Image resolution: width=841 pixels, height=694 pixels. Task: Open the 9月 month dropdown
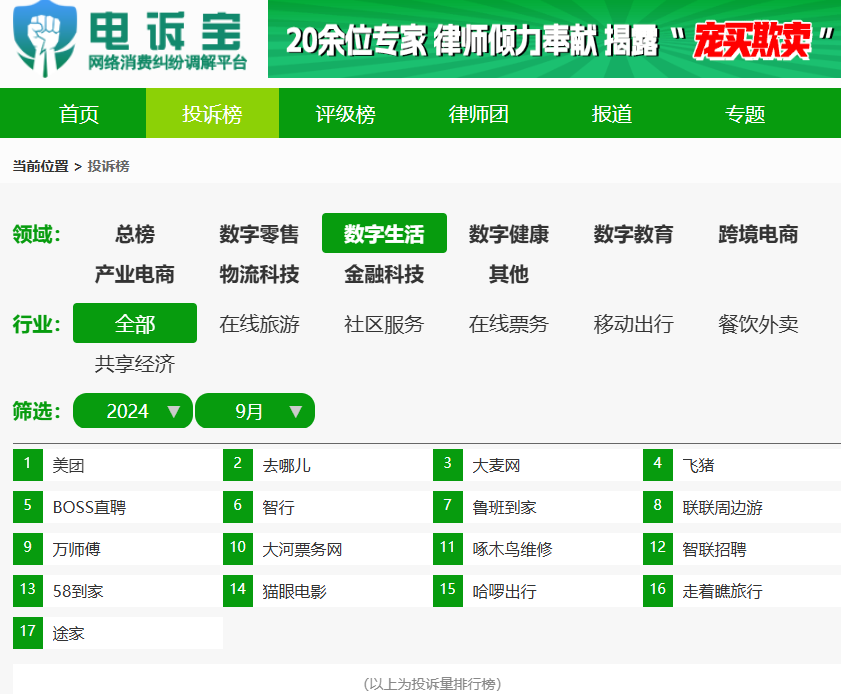(x=255, y=410)
